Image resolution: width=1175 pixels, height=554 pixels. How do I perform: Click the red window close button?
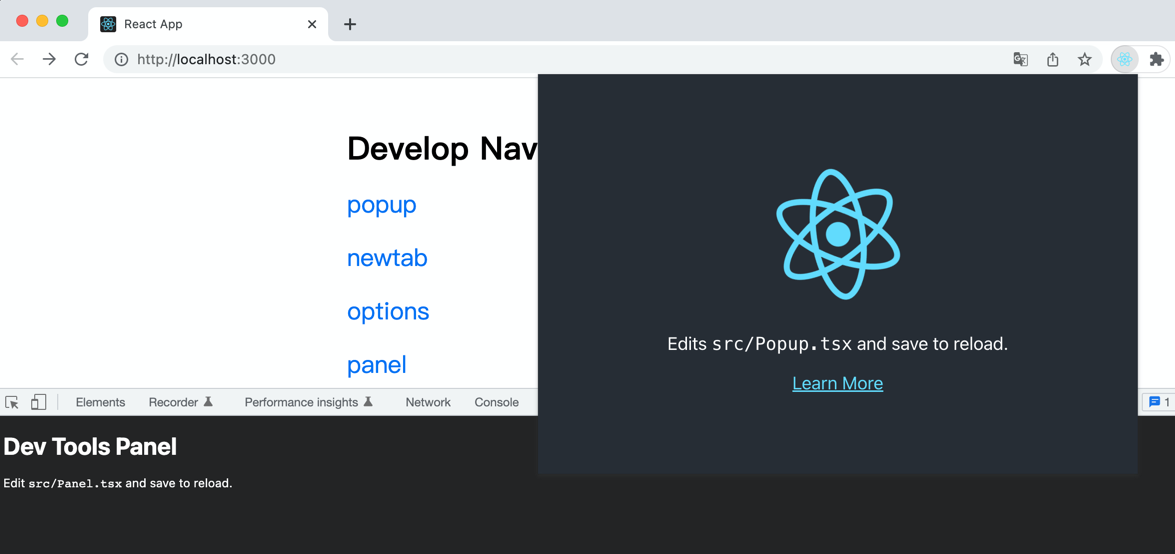coord(22,21)
